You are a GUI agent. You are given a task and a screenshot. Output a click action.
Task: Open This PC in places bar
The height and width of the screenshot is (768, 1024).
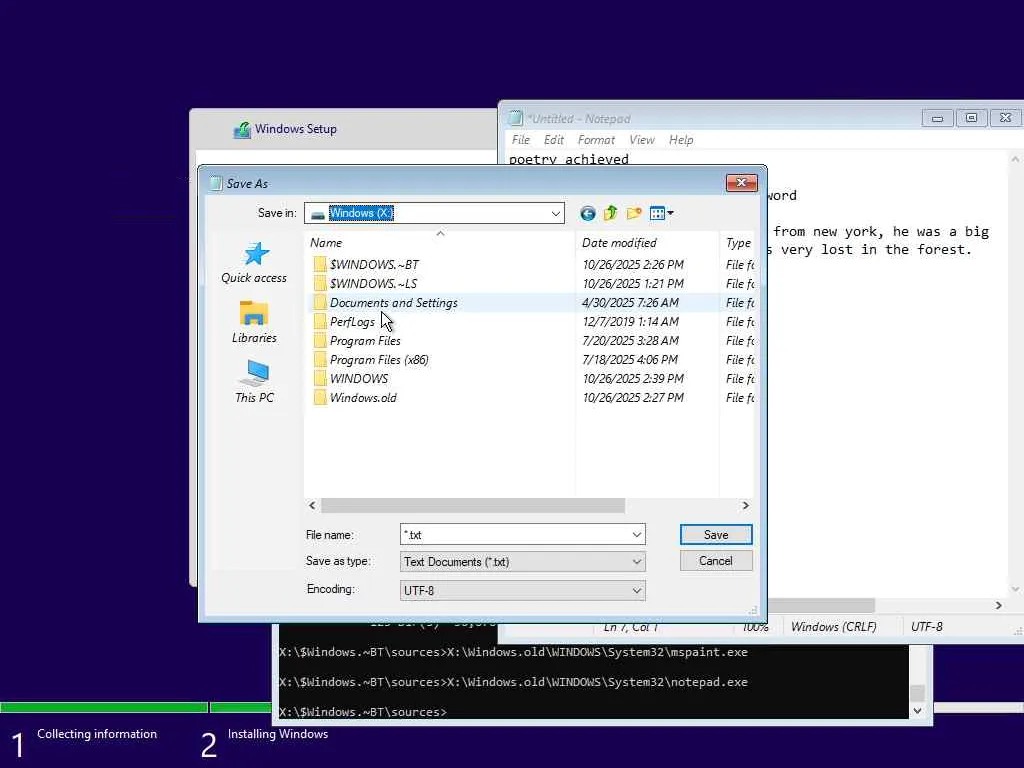[254, 381]
